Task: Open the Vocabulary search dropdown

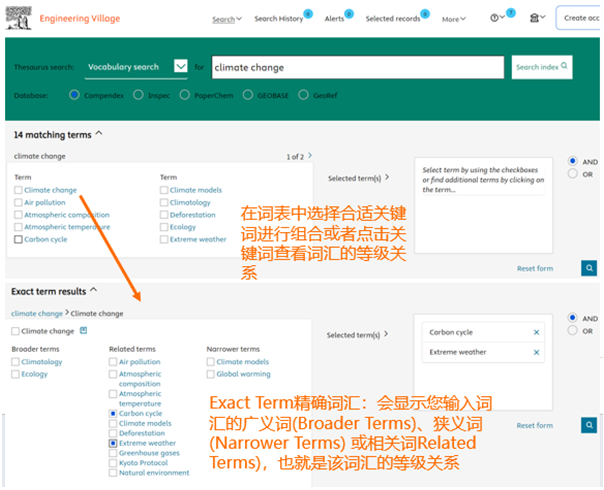Action: pyautogui.click(x=180, y=67)
